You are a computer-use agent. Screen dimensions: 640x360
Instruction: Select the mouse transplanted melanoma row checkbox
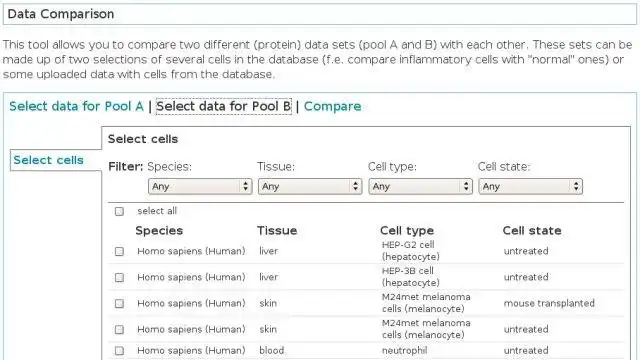[x=119, y=304]
